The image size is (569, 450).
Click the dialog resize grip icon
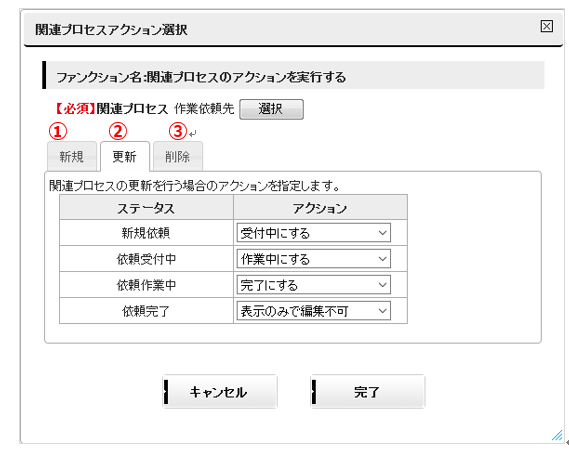(557, 435)
